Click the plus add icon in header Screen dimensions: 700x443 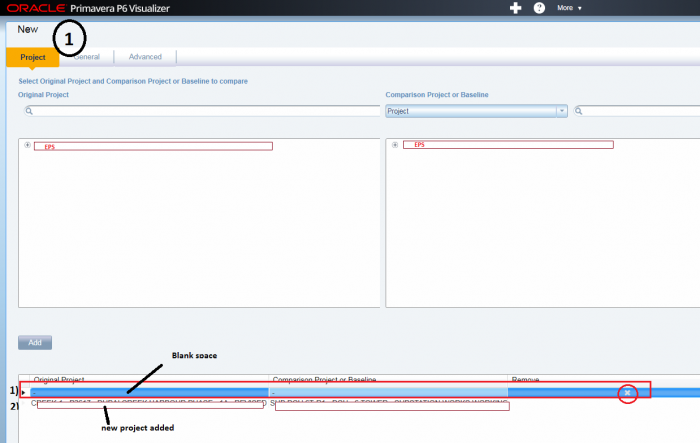coord(516,8)
